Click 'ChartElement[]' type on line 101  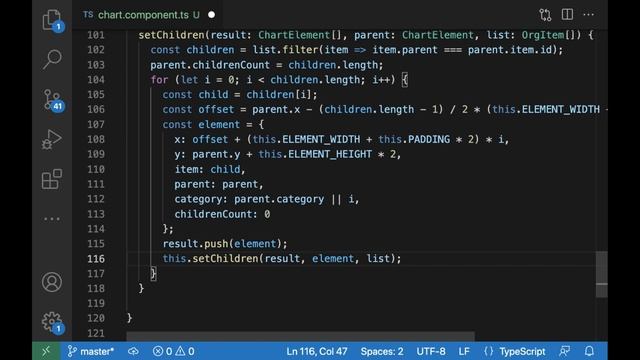tap(300, 35)
